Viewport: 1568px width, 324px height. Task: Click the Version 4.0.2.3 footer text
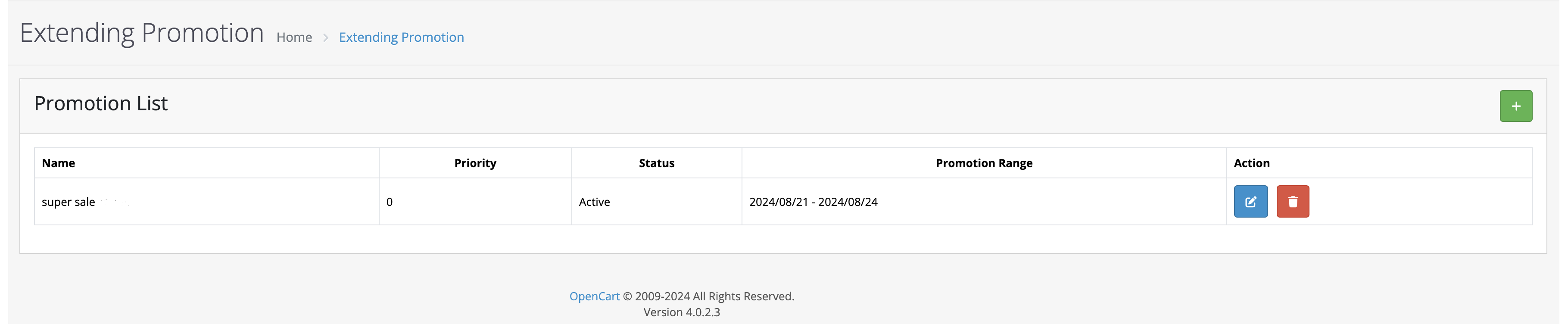click(681, 312)
